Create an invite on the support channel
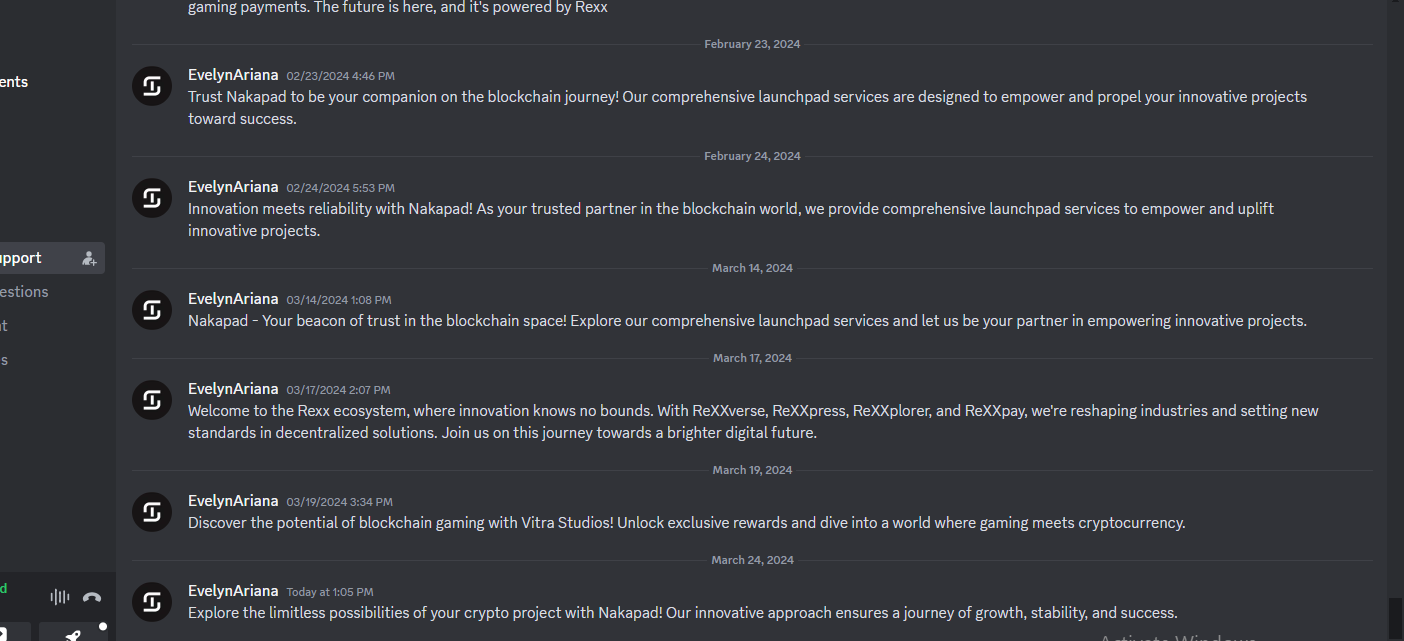 click(89, 258)
